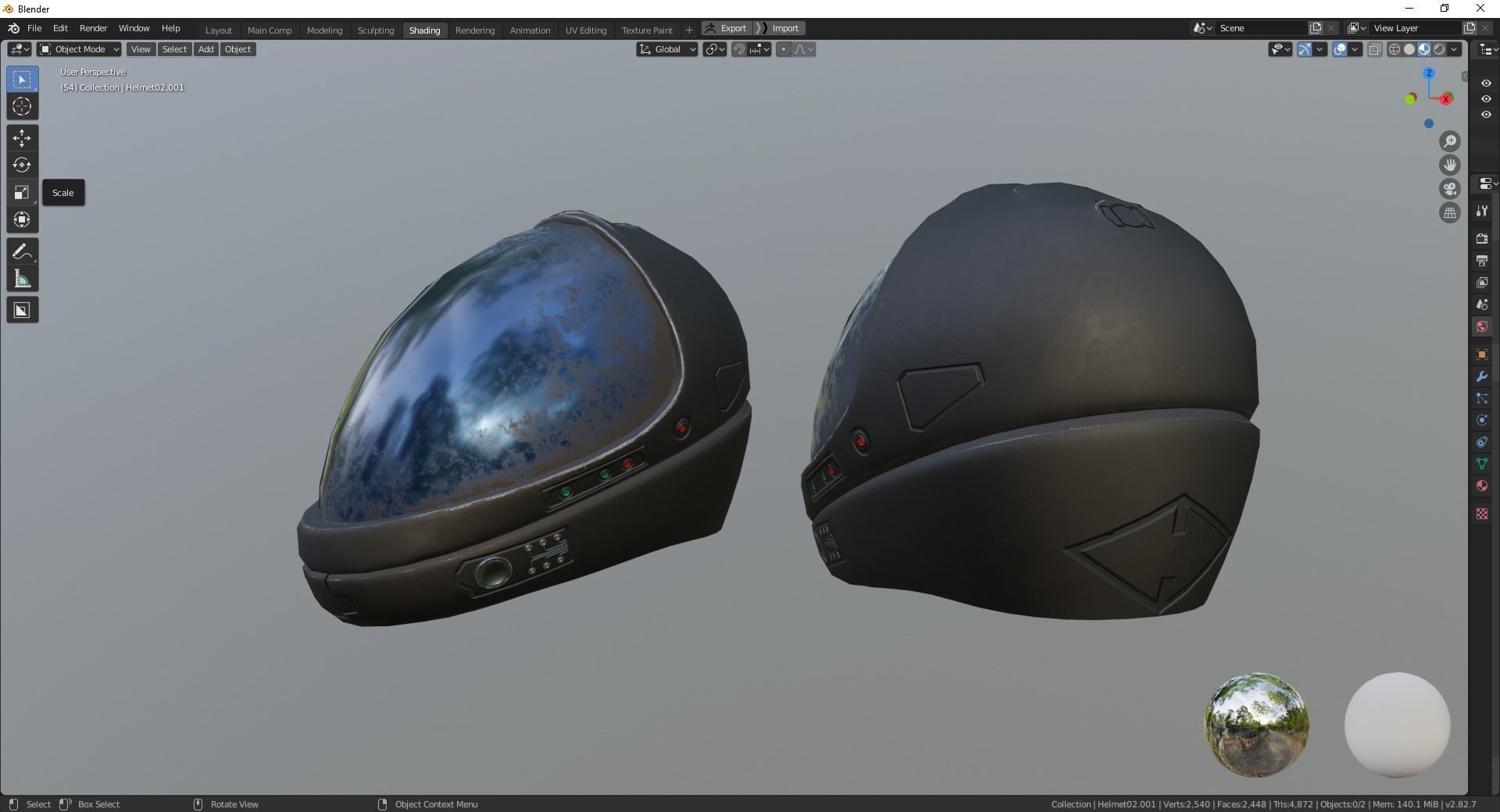Toggle Show Overlays button
The height and width of the screenshot is (812, 1500).
[x=1341, y=49]
